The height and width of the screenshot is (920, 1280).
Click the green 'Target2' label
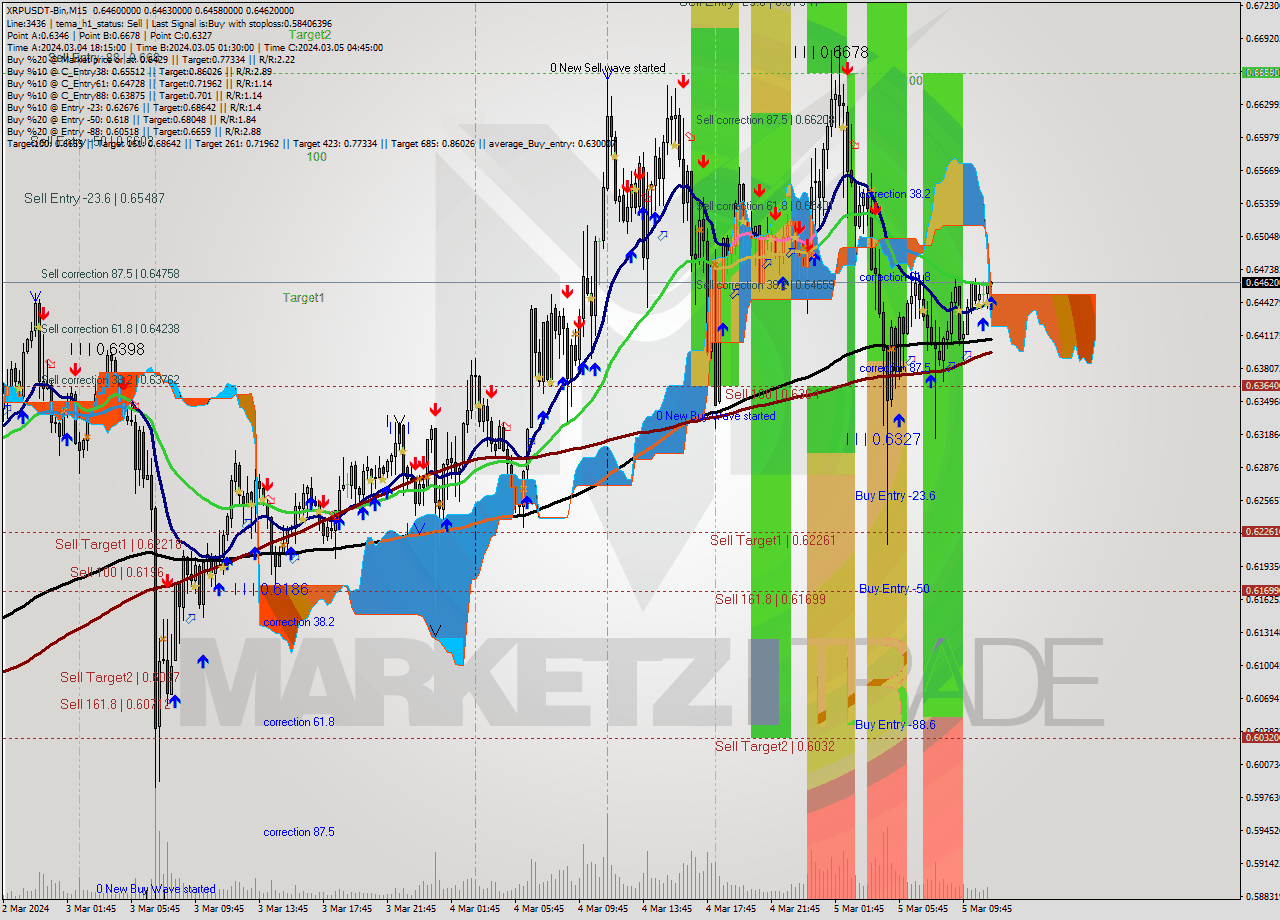310,34
